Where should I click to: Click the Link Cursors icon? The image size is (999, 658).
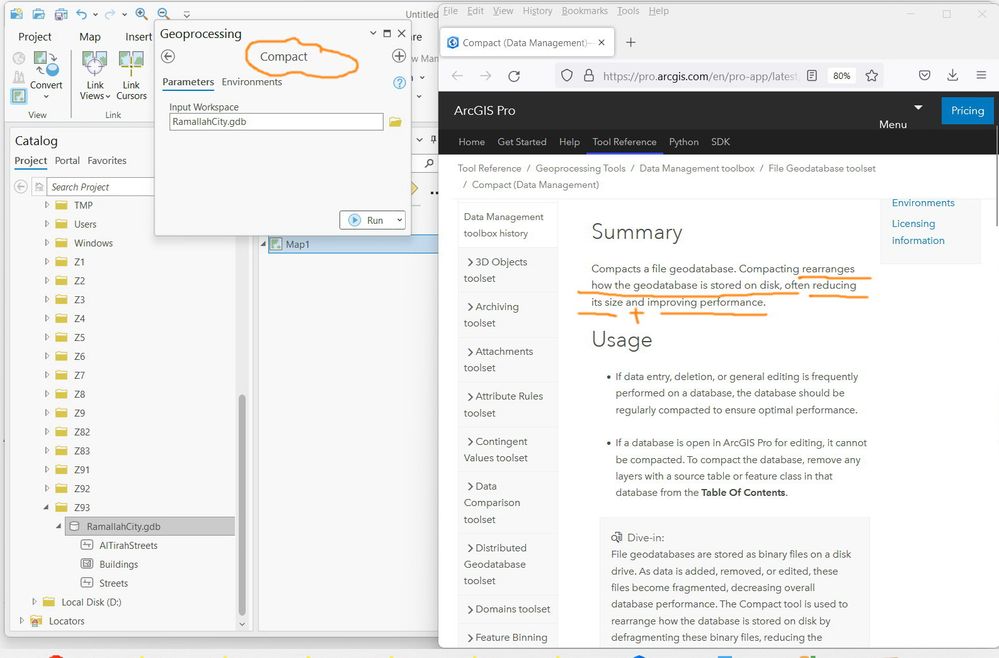(x=131, y=64)
